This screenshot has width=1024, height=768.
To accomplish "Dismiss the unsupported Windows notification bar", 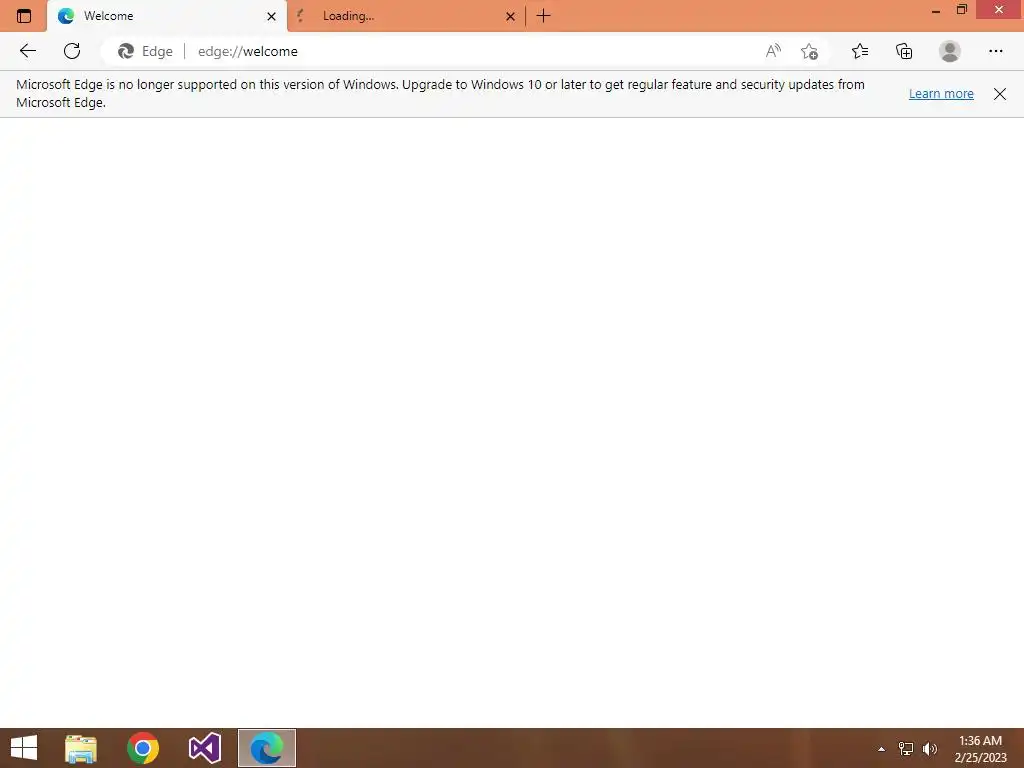I will pyautogui.click(x=1000, y=94).
